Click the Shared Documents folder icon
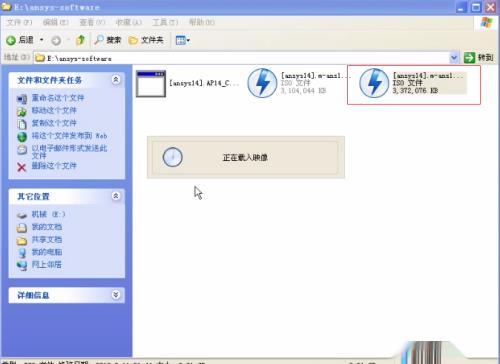 coord(22,240)
